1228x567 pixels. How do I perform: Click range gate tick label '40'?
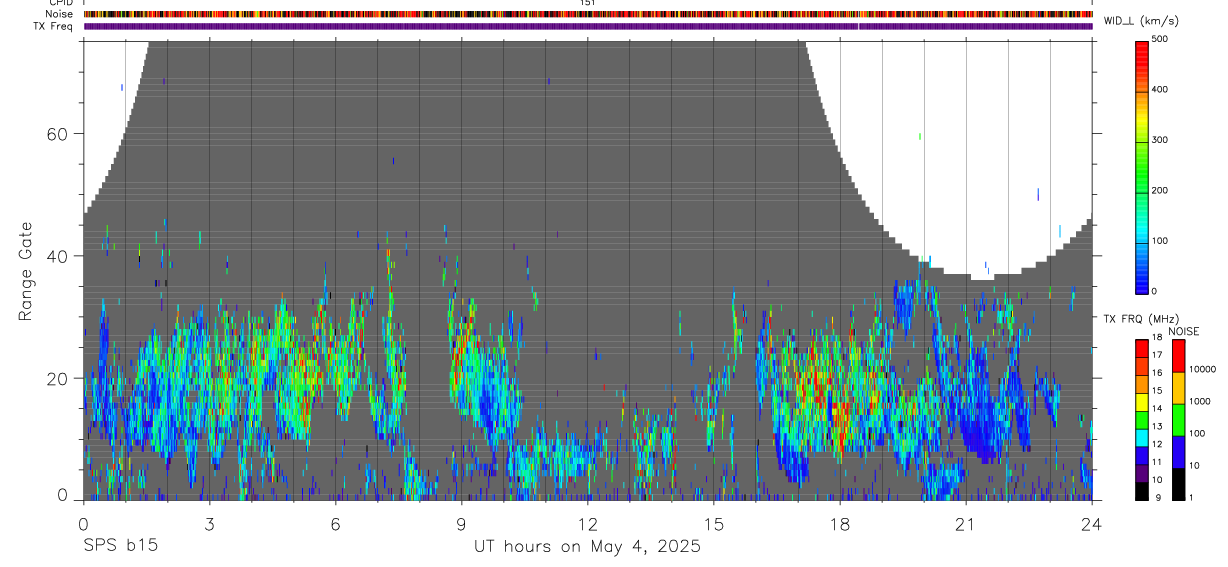coord(56,256)
